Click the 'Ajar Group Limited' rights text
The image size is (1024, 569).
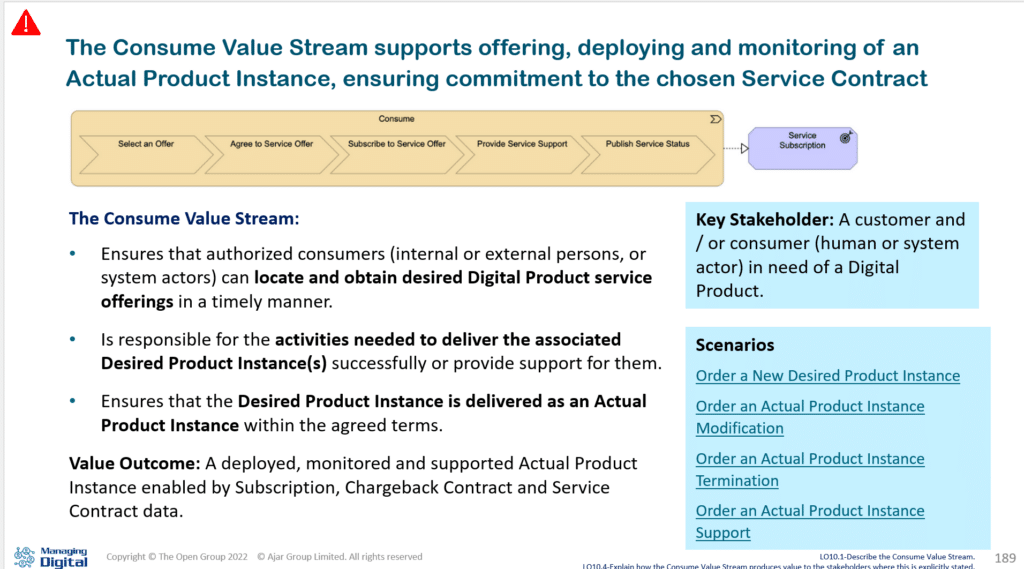(x=340, y=557)
